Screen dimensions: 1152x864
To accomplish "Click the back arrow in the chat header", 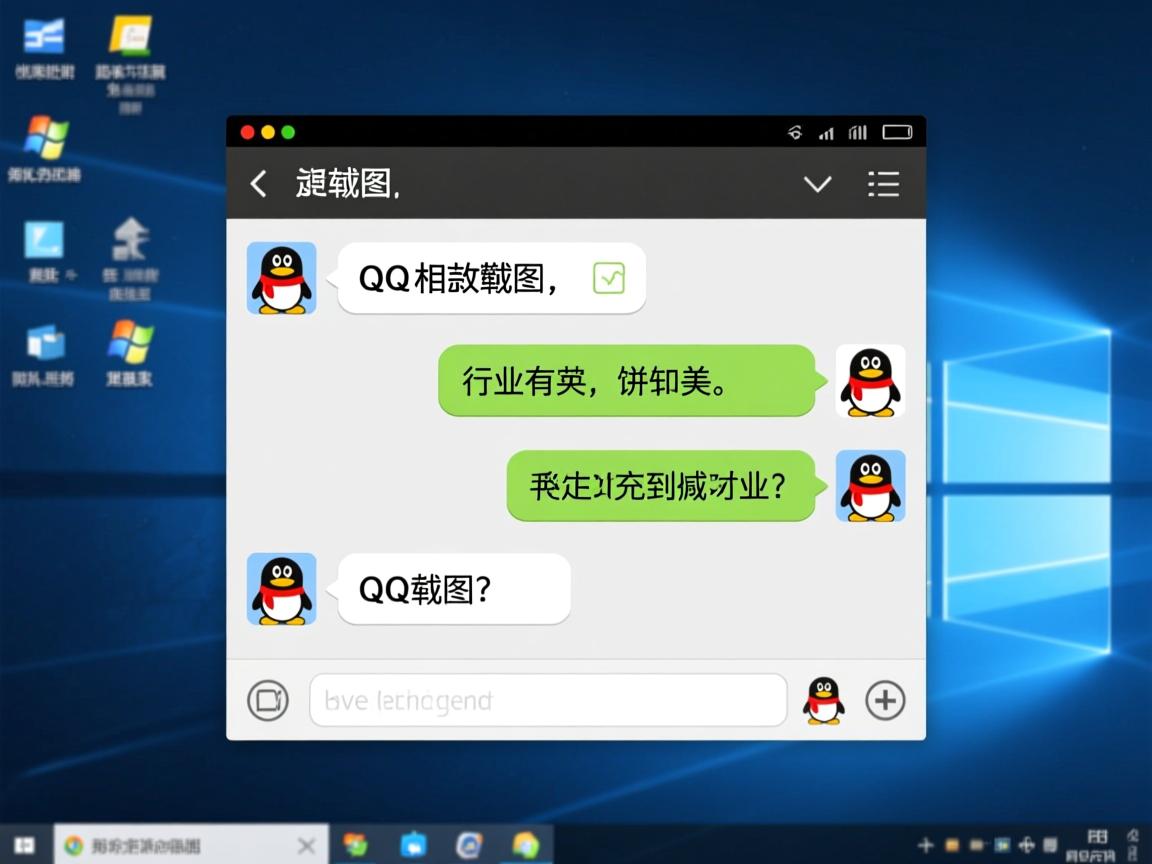I will point(259,184).
